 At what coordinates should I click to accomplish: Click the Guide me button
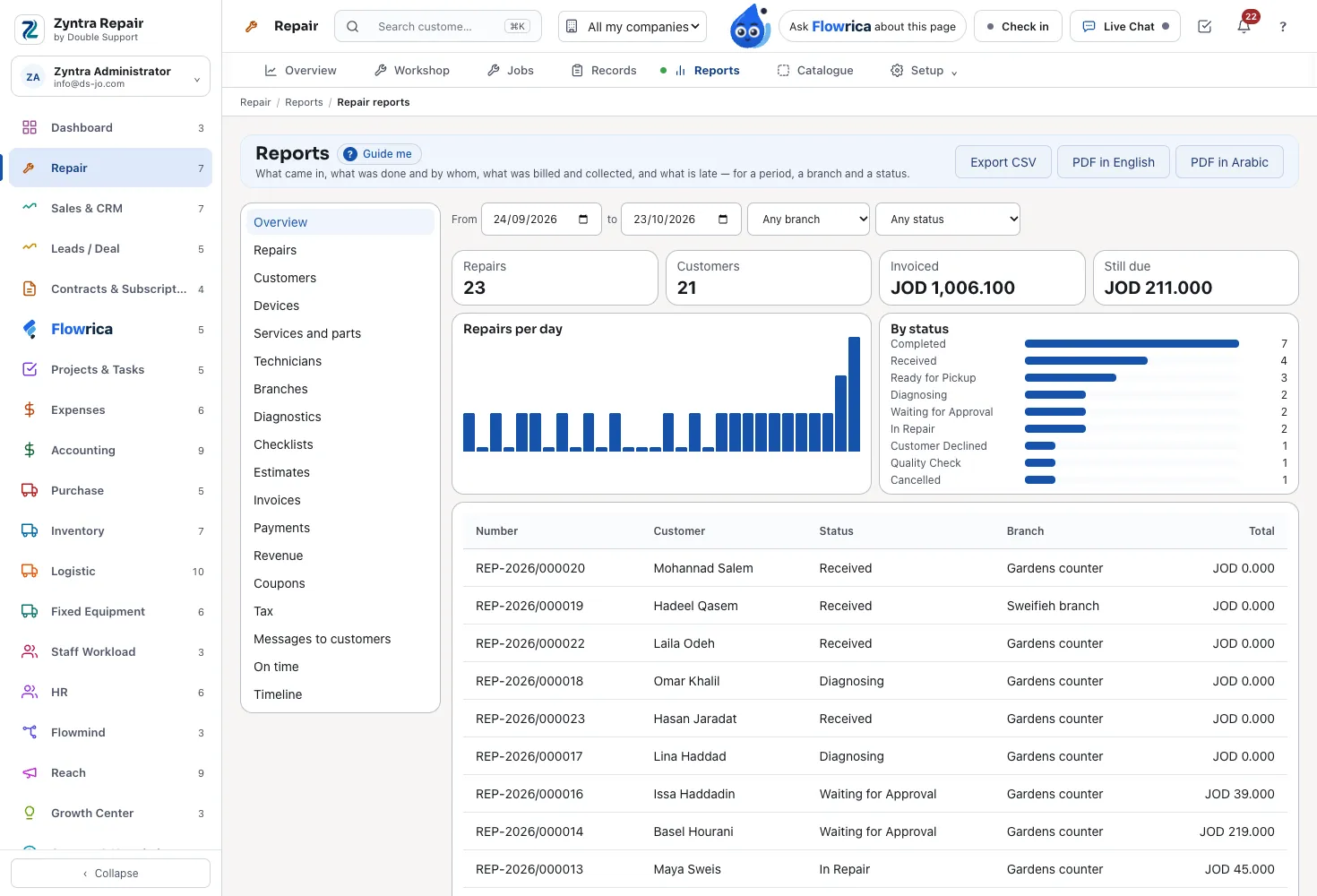click(379, 154)
